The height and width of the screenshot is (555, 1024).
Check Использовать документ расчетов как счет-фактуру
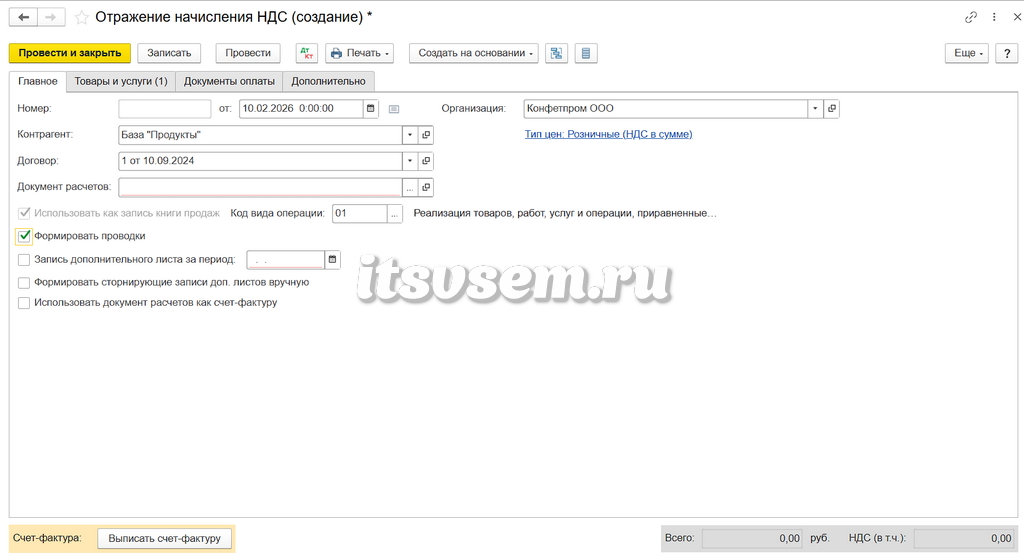[24, 303]
